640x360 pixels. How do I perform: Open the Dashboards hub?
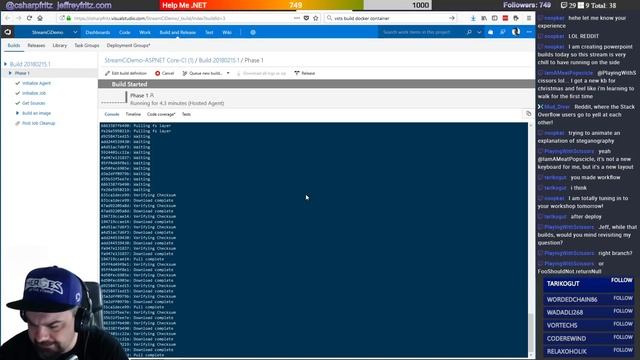(x=98, y=32)
